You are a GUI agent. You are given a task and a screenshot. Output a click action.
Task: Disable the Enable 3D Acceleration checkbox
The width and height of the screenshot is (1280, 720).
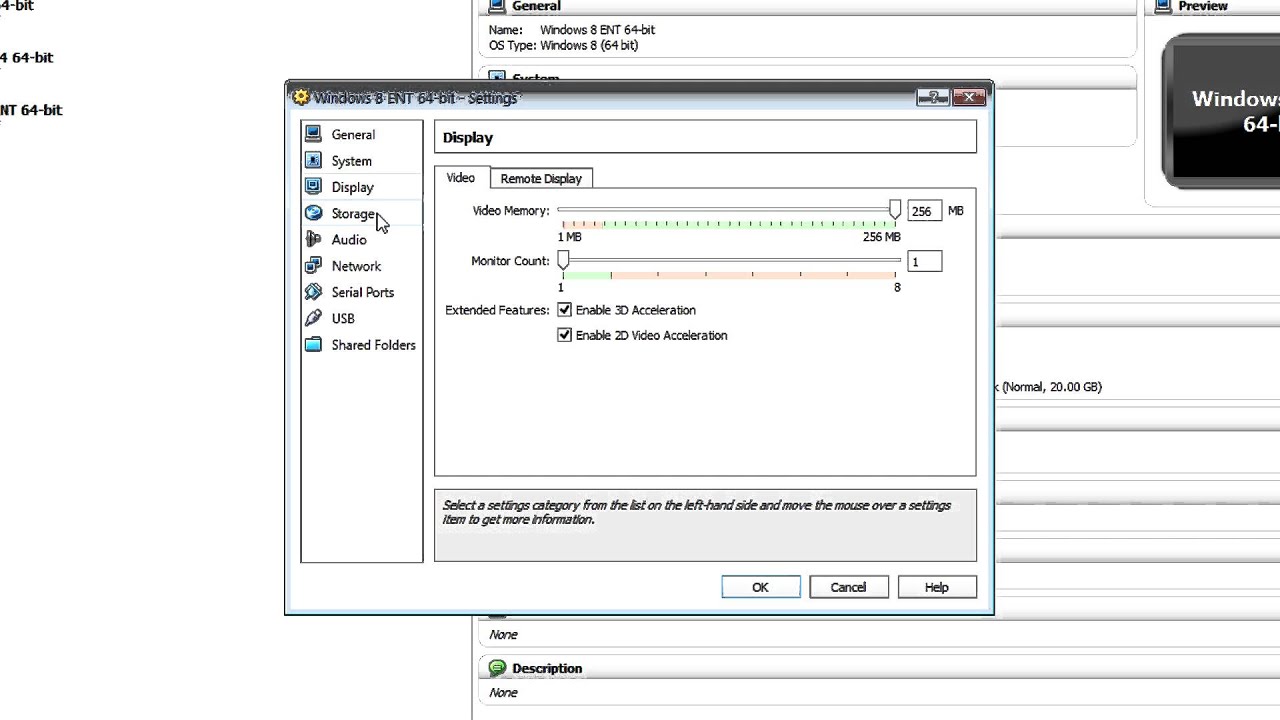(564, 310)
